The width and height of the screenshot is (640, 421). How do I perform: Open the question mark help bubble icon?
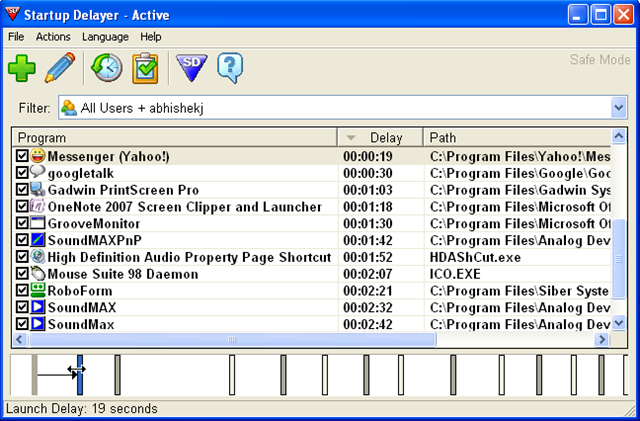point(230,68)
